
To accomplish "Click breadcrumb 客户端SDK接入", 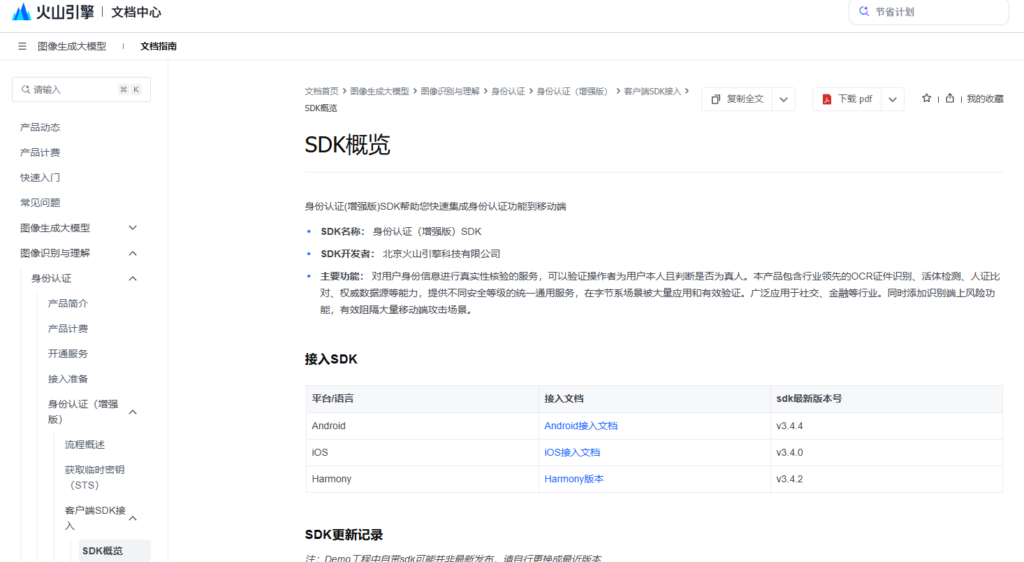I will 652,91.
